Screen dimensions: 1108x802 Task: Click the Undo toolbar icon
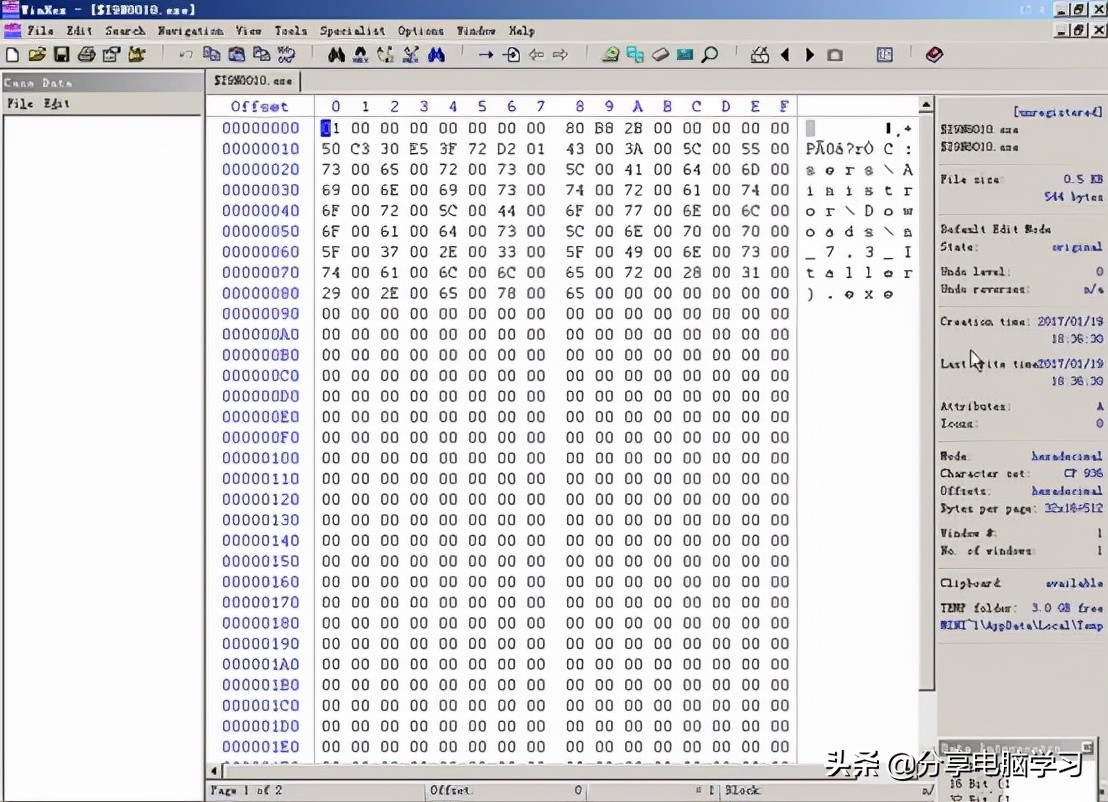186,55
